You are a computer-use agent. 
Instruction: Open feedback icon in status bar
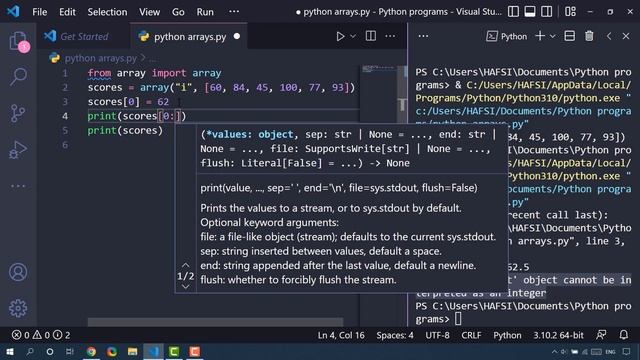coord(601,335)
